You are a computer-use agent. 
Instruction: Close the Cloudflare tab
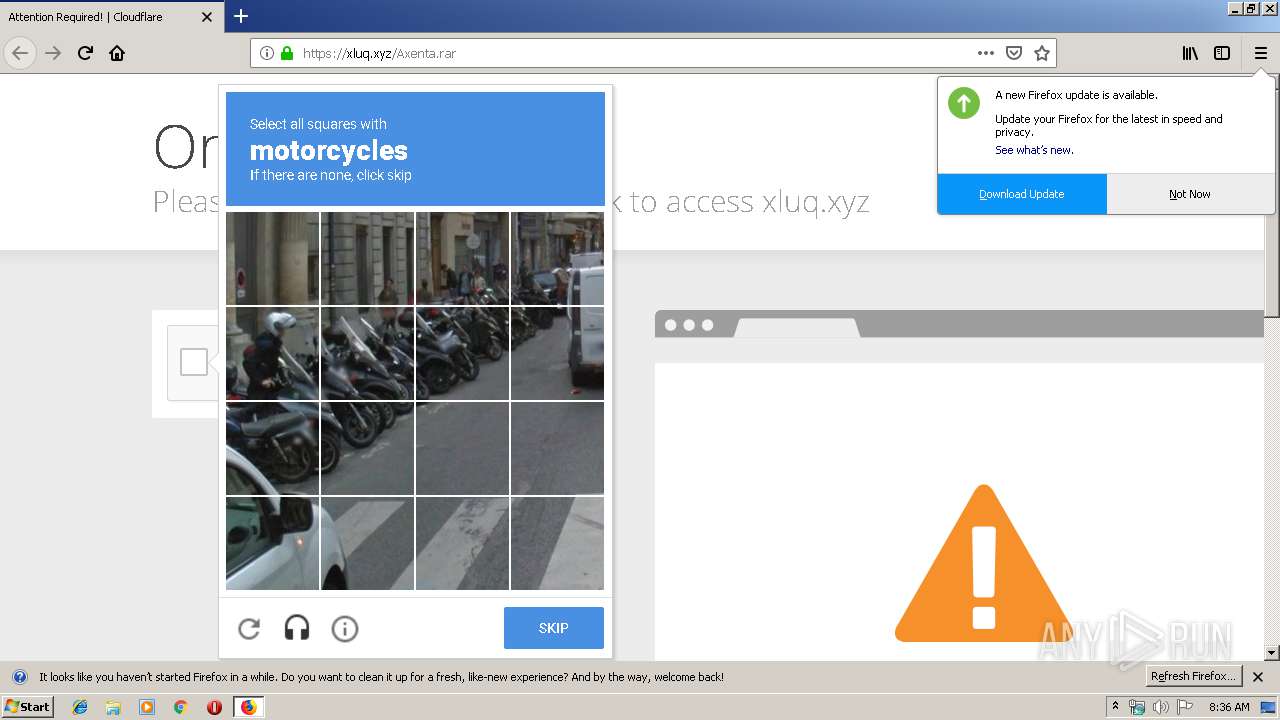tap(207, 17)
